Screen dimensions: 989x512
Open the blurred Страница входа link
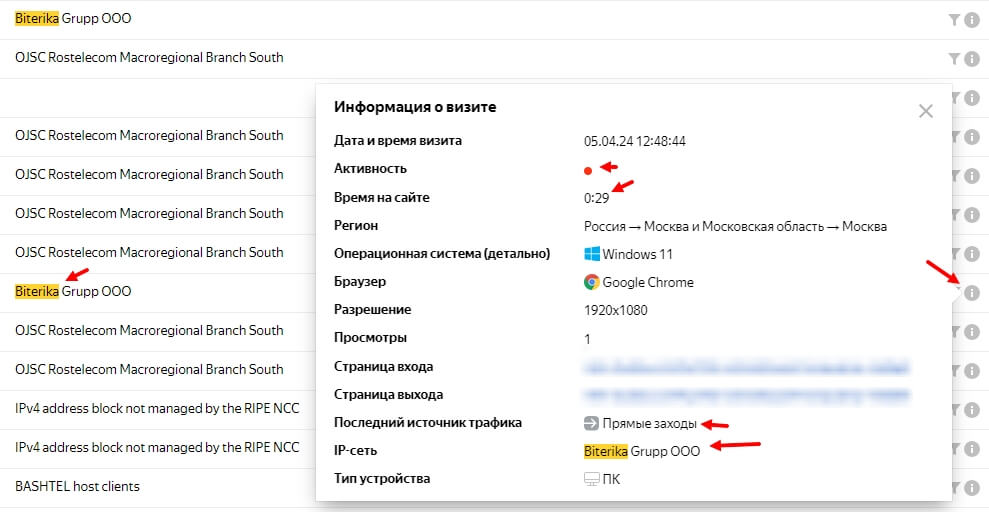pyautogui.click(x=746, y=366)
